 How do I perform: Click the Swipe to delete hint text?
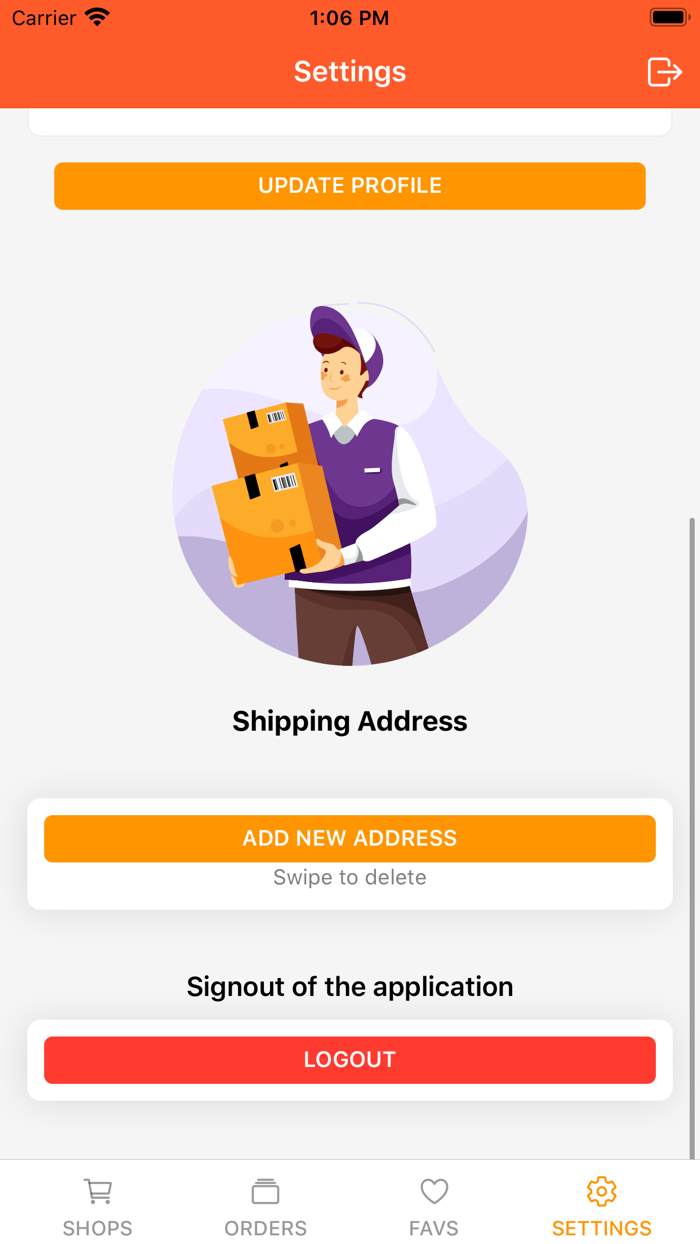pos(350,877)
